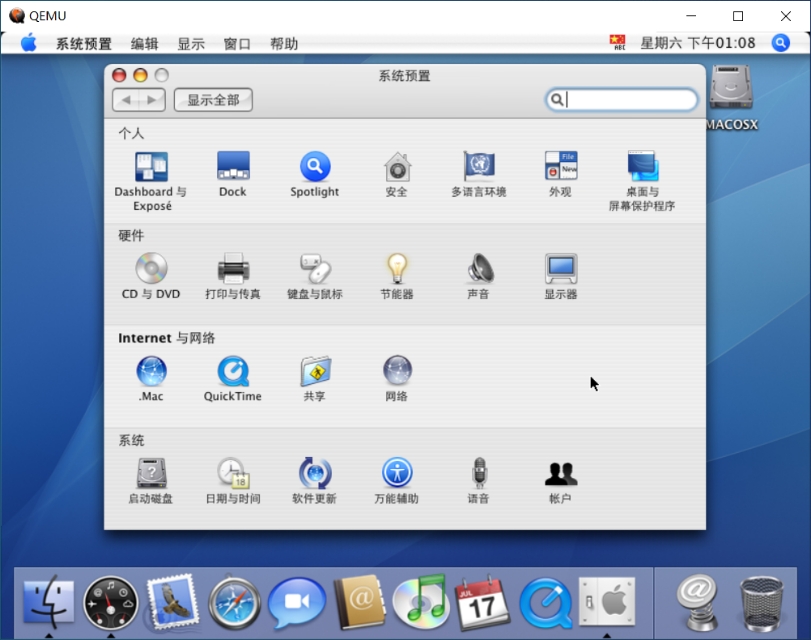Launch Safari from the Dock
Screen dimensions: 811x640
[234, 601]
